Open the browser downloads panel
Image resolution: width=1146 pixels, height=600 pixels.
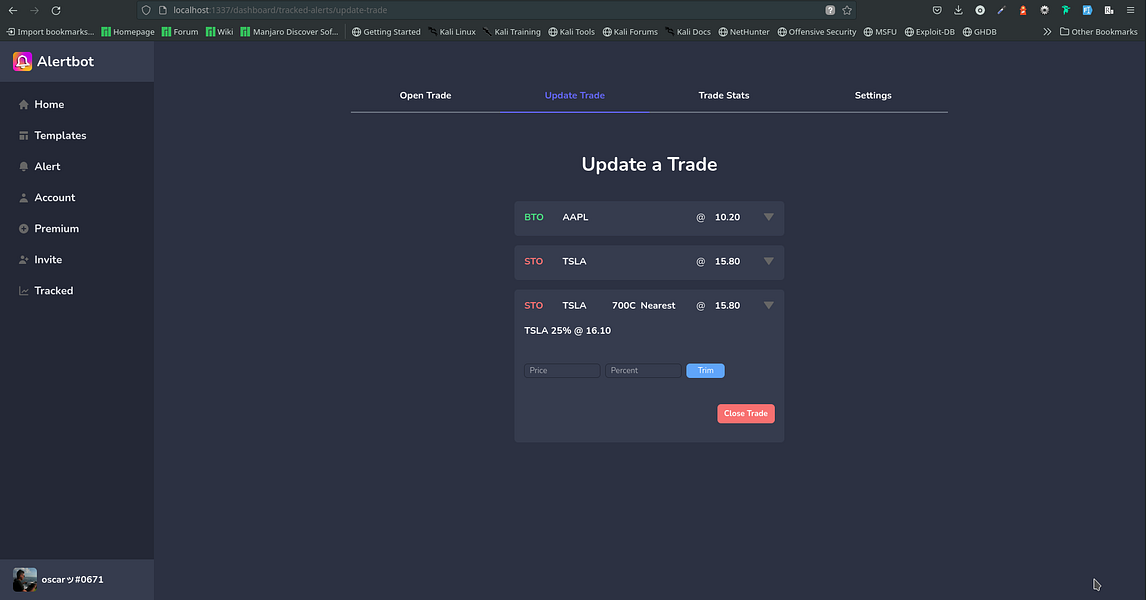(958, 10)
